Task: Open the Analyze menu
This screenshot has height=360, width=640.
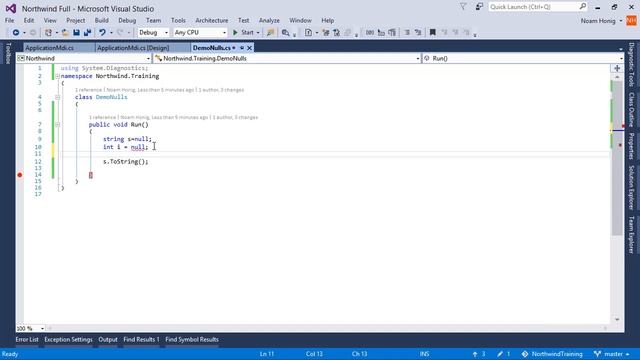Action: point(269,20)
